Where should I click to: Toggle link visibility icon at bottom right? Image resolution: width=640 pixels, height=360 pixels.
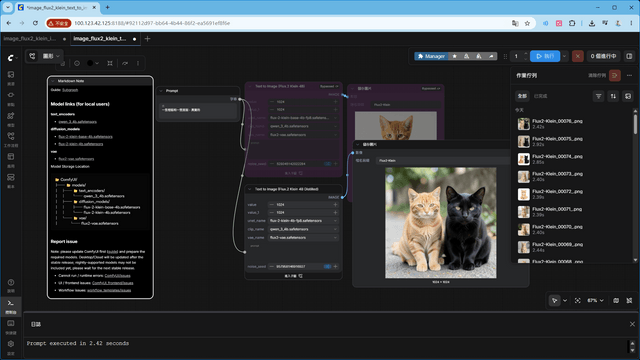[x=629, y=300]
